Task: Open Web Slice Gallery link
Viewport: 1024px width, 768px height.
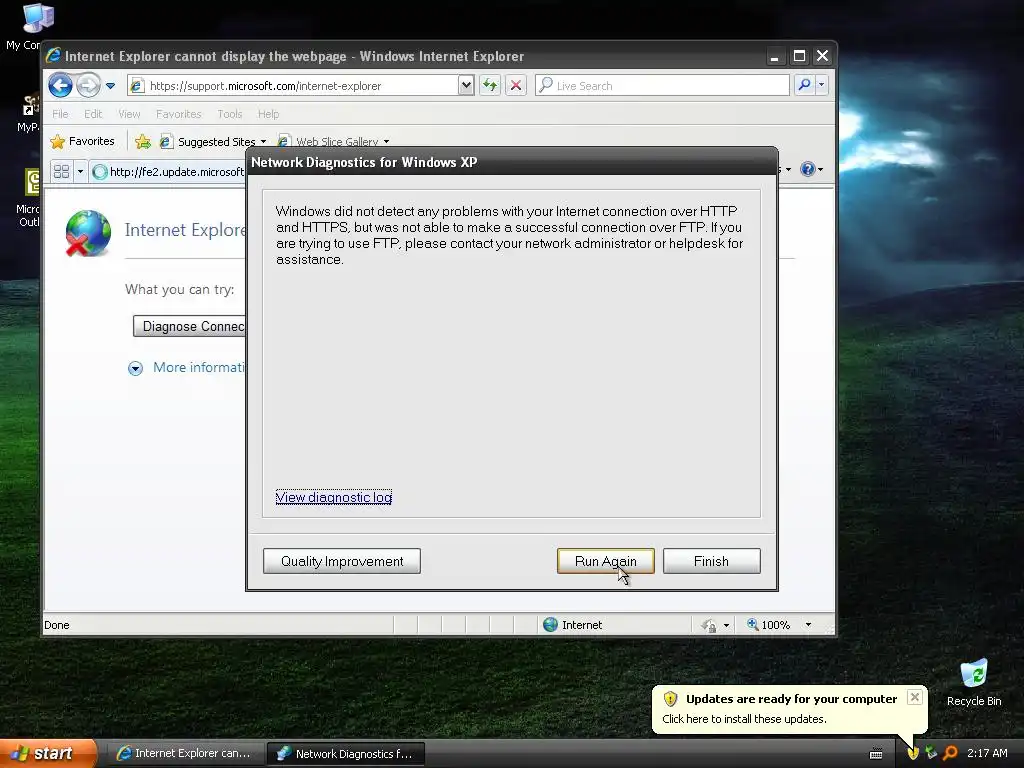Action: pyautogui.click(x=334, y=141)
